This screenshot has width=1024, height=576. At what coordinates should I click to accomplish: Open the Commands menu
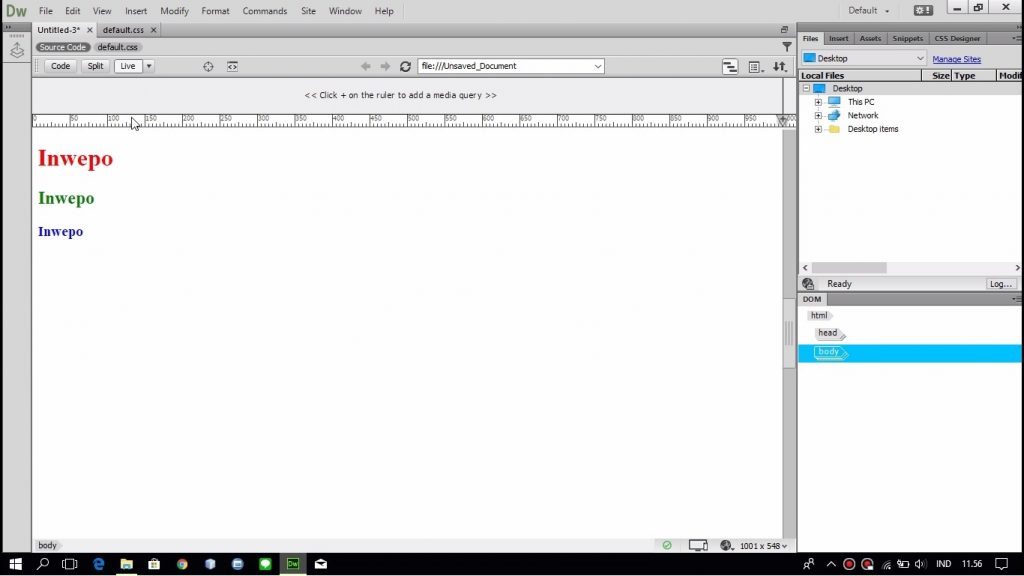pyautogui.click(x=264, y=11)
